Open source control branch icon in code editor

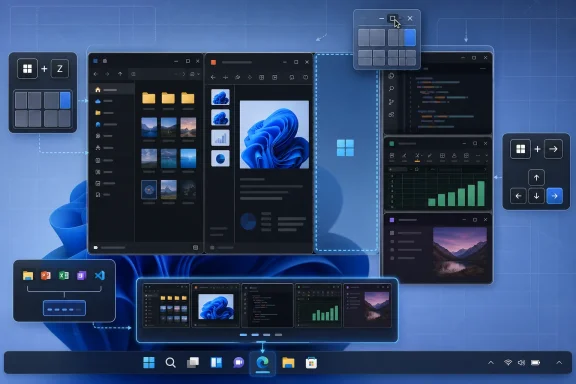[392, 102]
